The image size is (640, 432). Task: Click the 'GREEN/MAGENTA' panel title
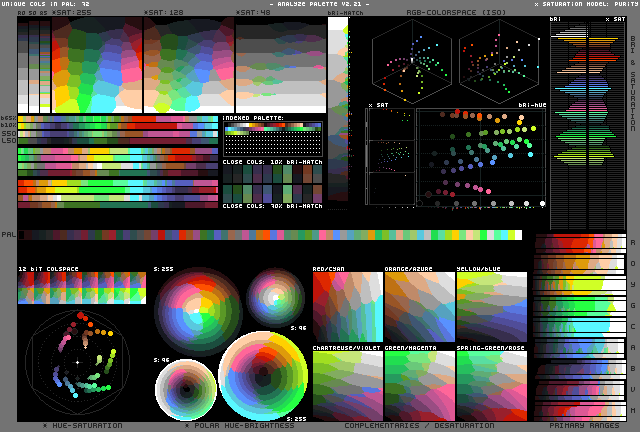(x=410, y=348)
